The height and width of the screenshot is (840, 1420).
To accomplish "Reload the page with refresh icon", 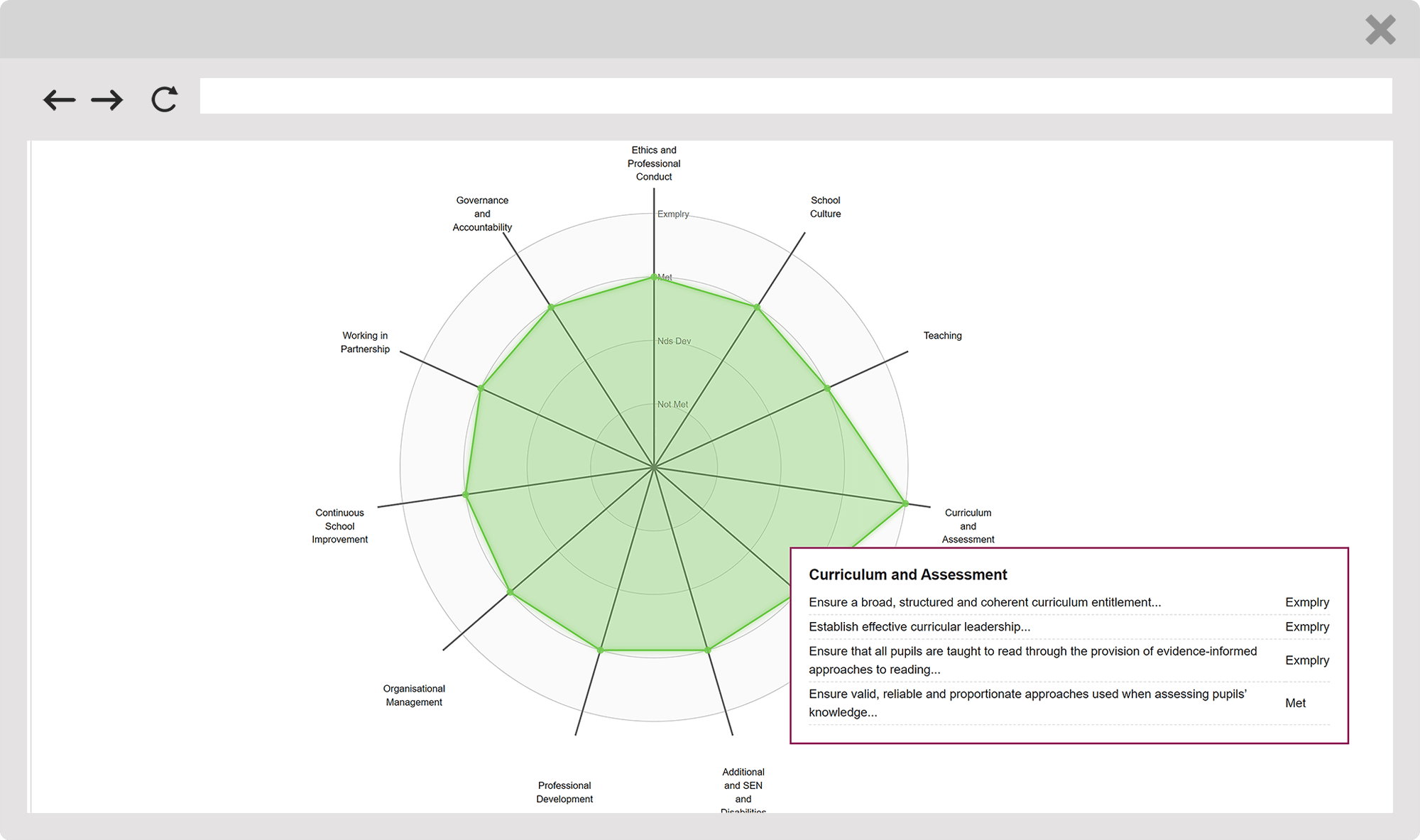I will click(164, 99).
